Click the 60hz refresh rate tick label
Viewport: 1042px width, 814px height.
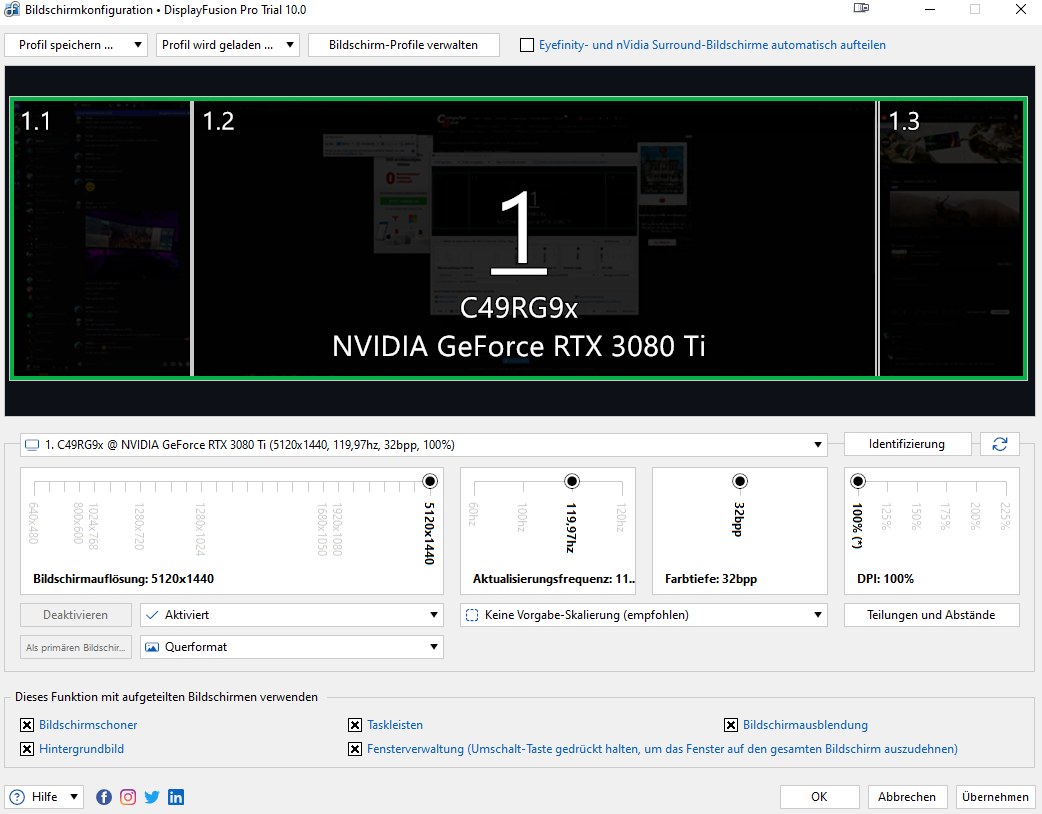tap(473, 514)
